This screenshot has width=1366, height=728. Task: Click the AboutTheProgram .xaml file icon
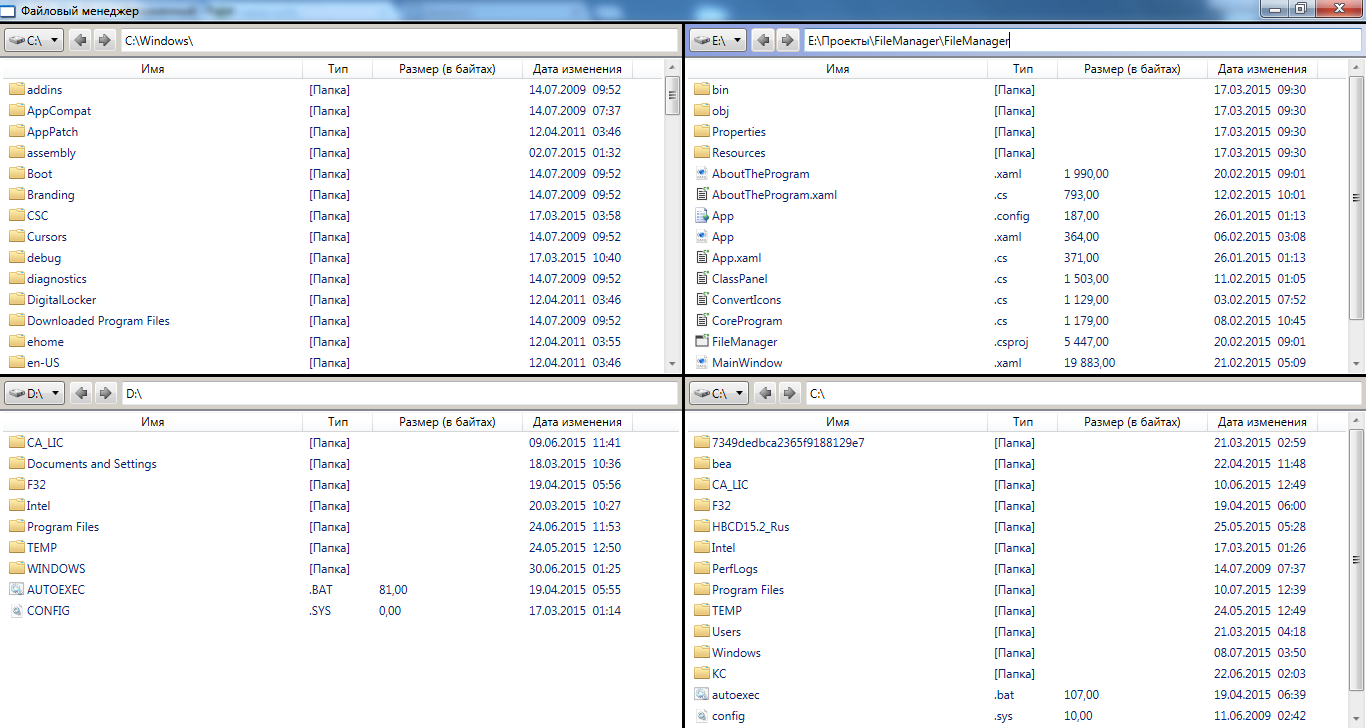point(701,174)
